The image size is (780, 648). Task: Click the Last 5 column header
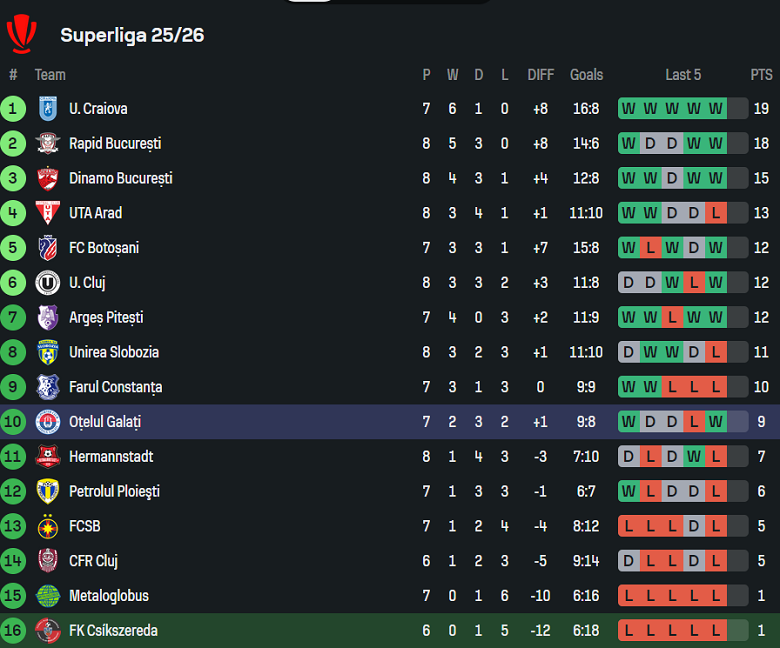[x=683, y=75]
